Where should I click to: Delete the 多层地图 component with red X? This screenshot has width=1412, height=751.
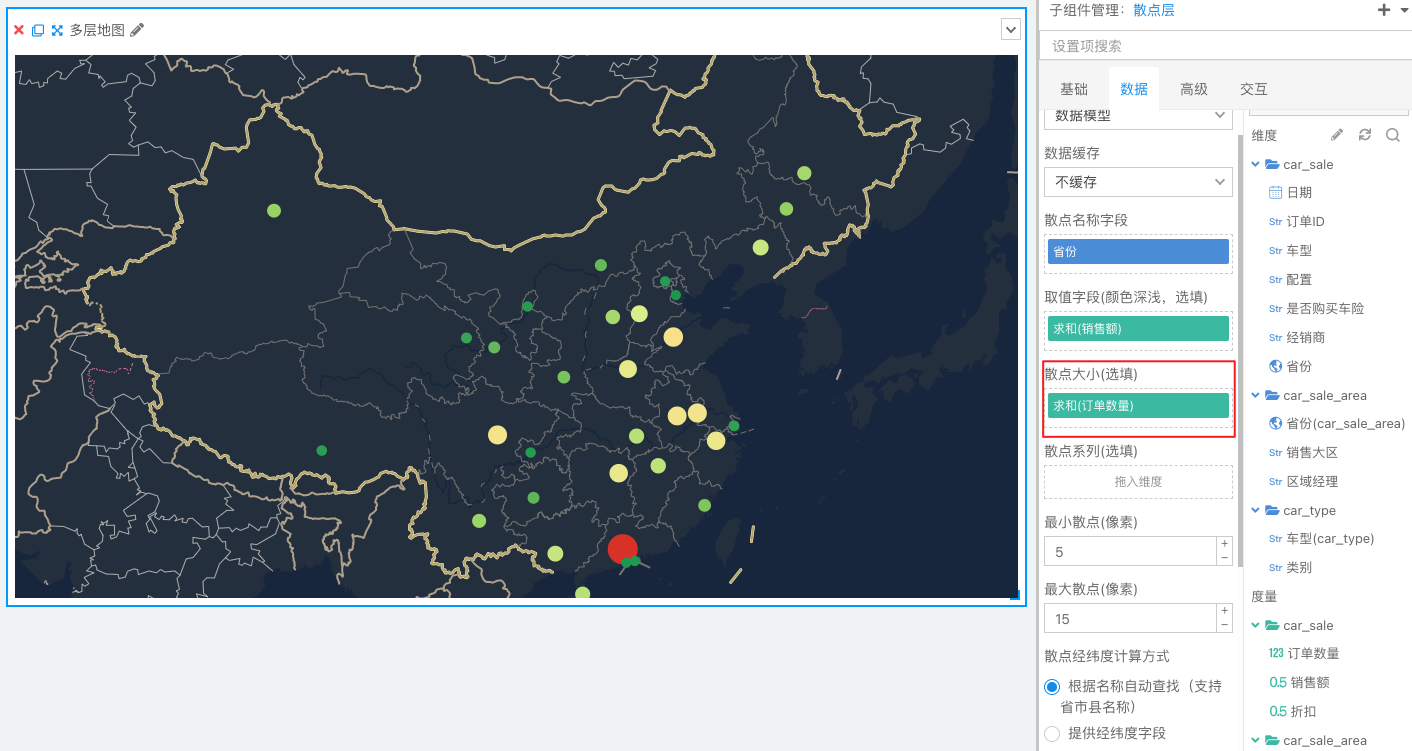coord(19,30)
